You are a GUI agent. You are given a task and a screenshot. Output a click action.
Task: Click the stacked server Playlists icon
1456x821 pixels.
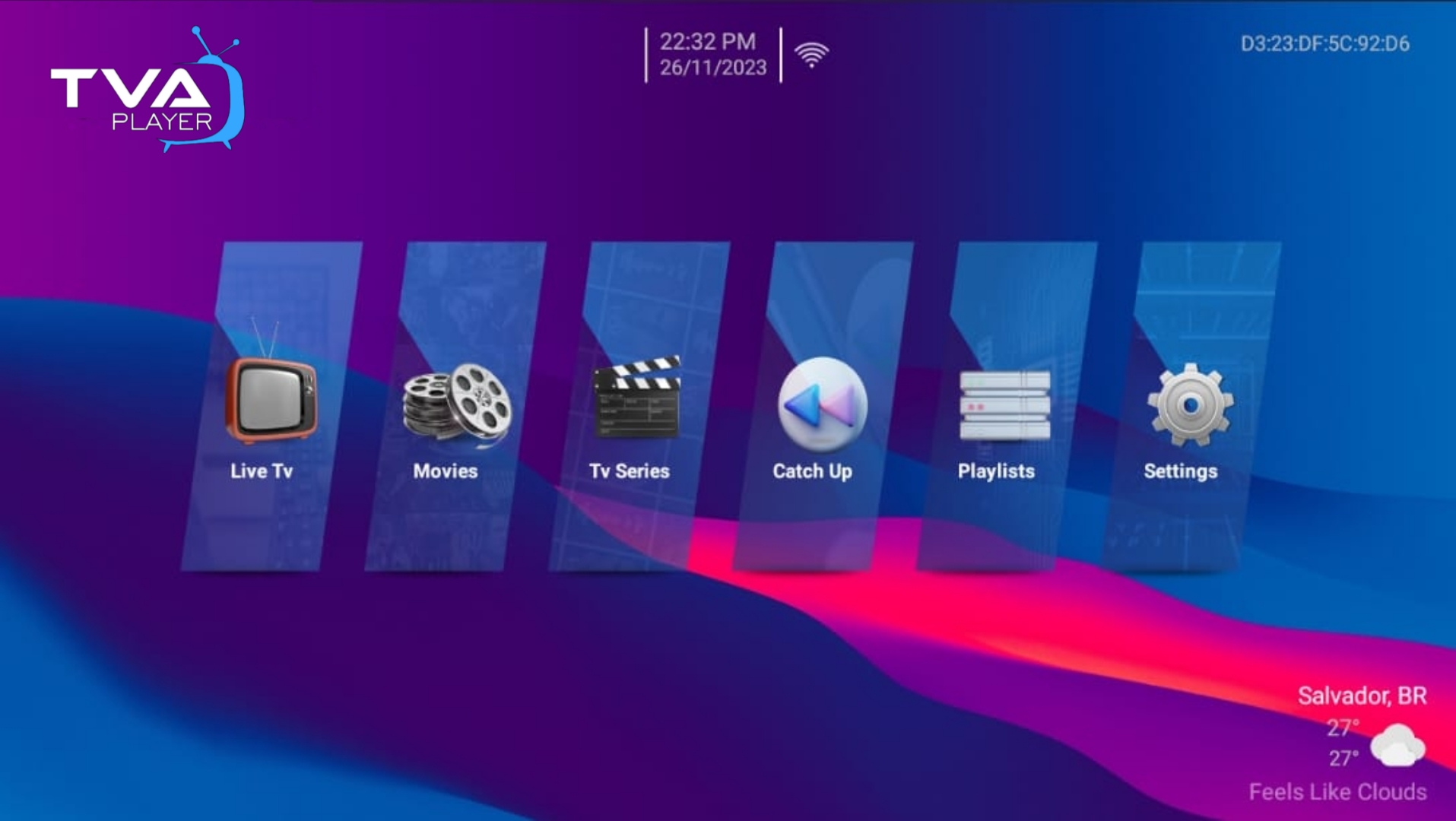(x=1004, y=405)
